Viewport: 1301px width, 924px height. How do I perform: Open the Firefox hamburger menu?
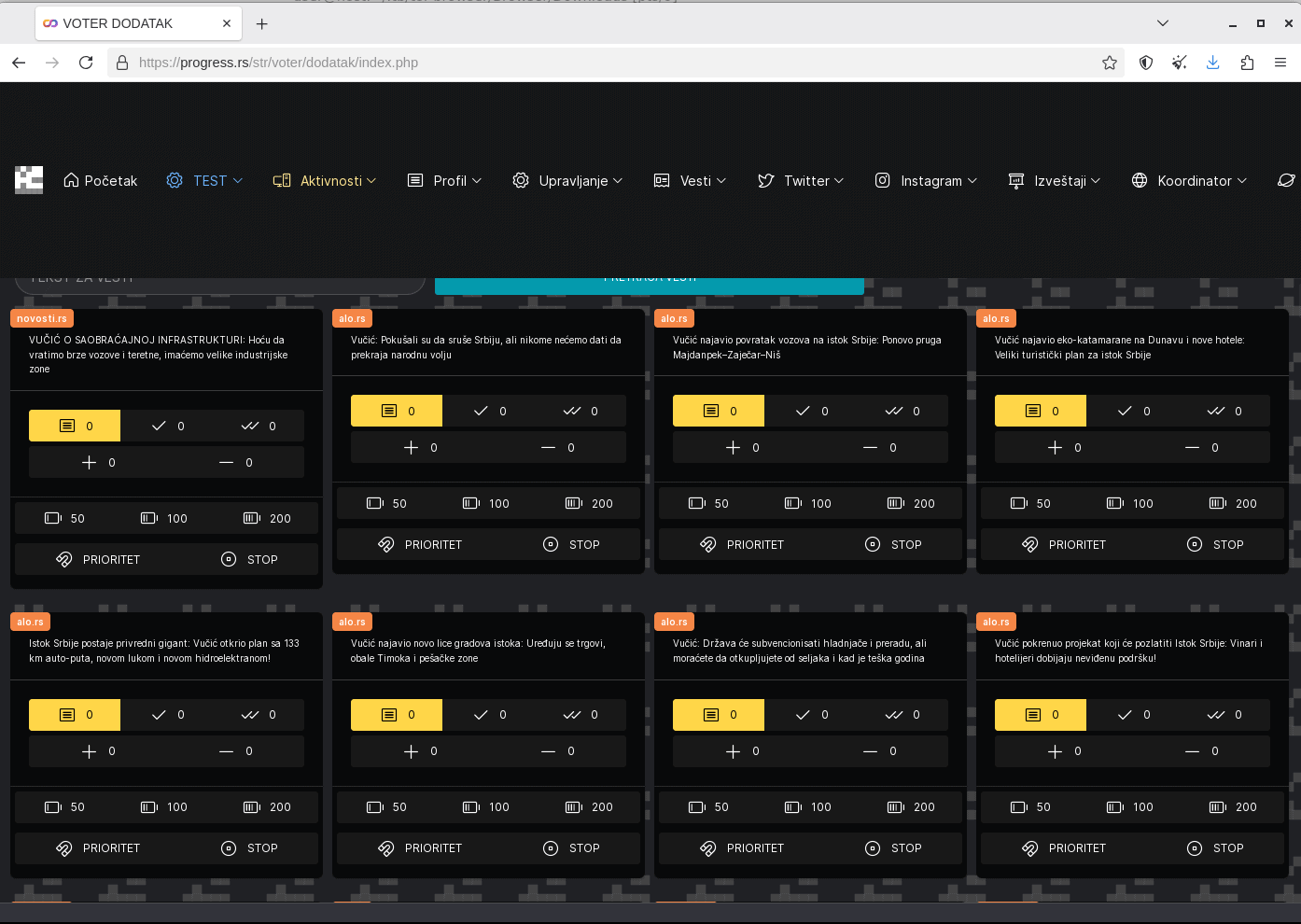pyautogui.click(x=1280, y=63)
